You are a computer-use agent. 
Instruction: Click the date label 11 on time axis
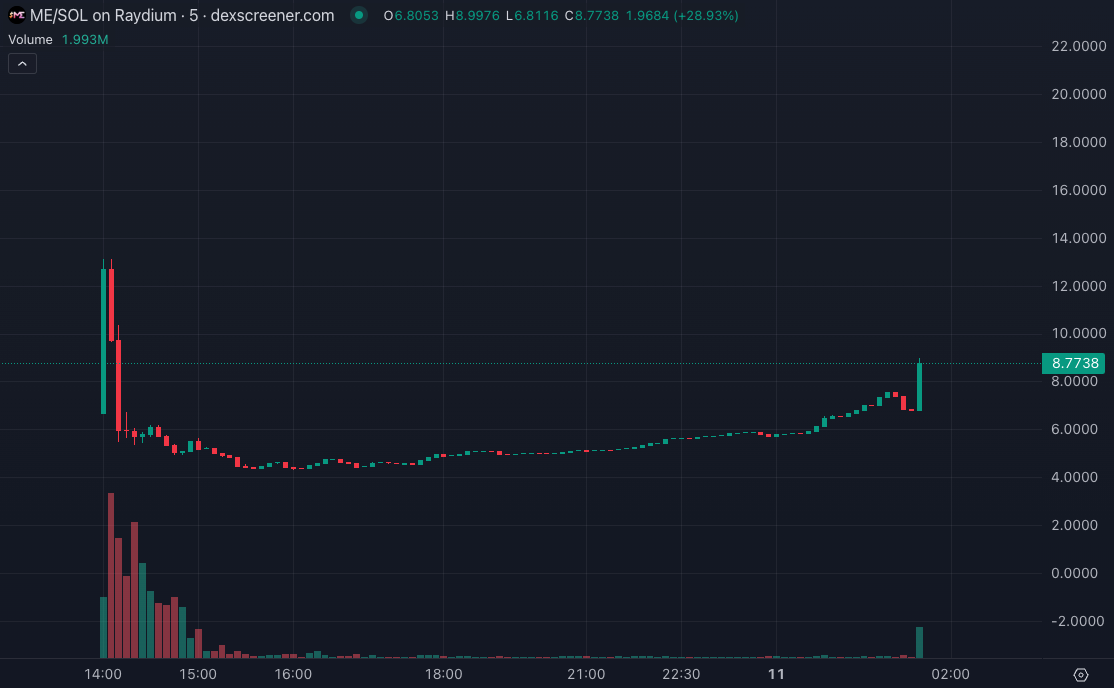(x=776, y=674)
